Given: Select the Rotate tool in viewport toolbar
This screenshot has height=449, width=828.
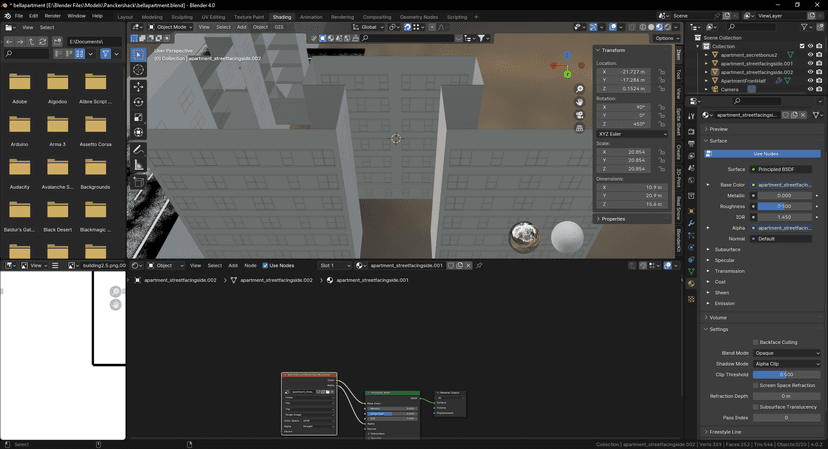Looking at the screenshot, I should pos(138,102).
